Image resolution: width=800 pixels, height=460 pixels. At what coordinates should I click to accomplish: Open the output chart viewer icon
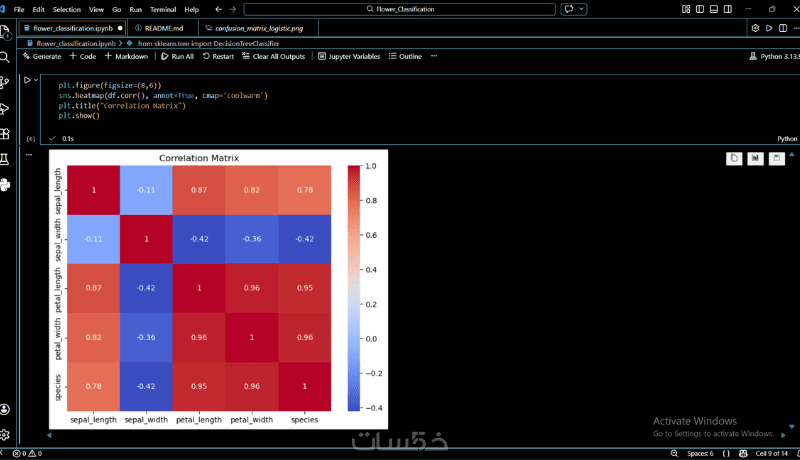pyautogui.click(x=755, y=158)
